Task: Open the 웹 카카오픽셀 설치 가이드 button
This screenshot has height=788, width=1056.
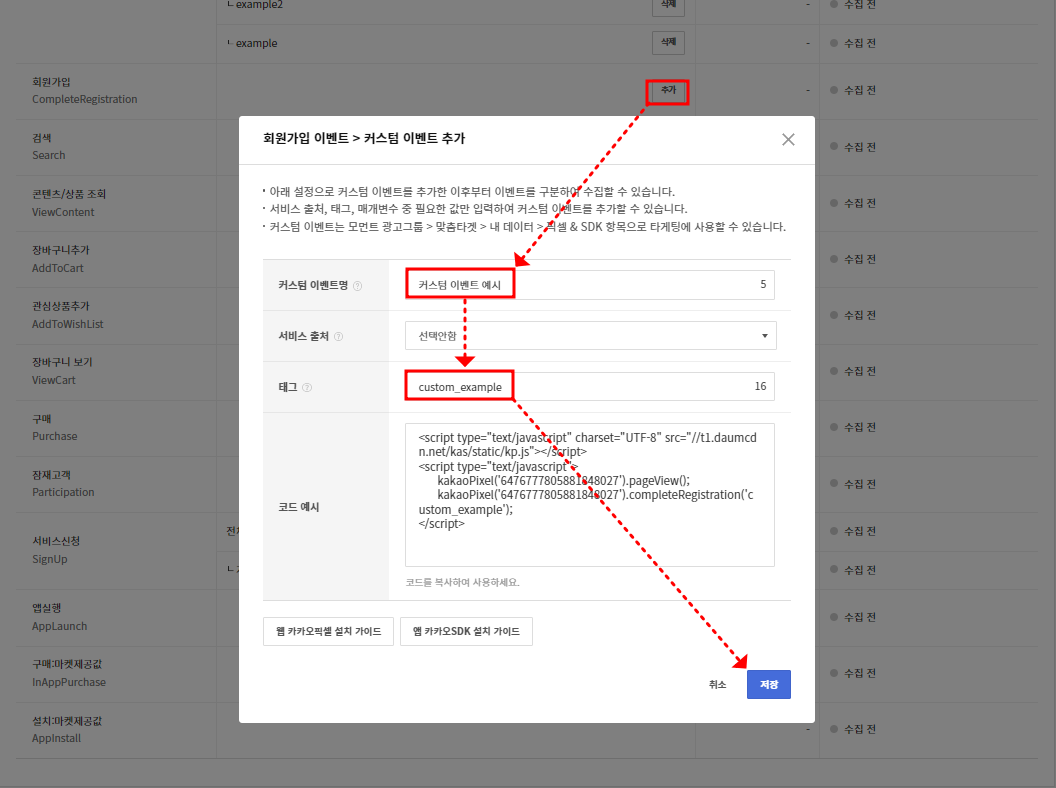Action: (x=329, y=632)
